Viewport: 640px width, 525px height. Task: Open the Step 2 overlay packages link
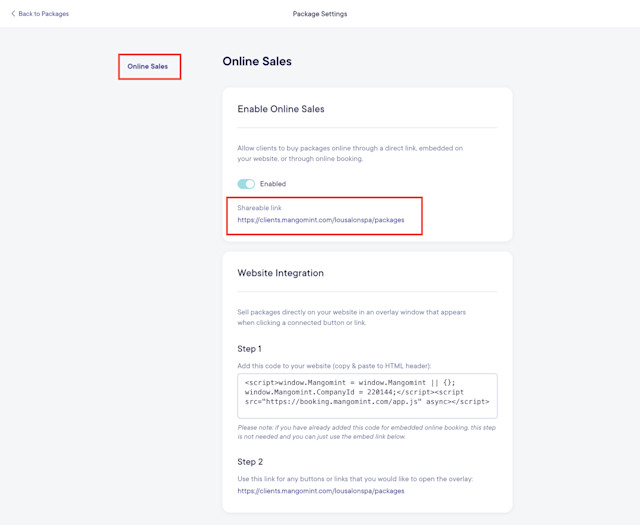pos(321,491)
